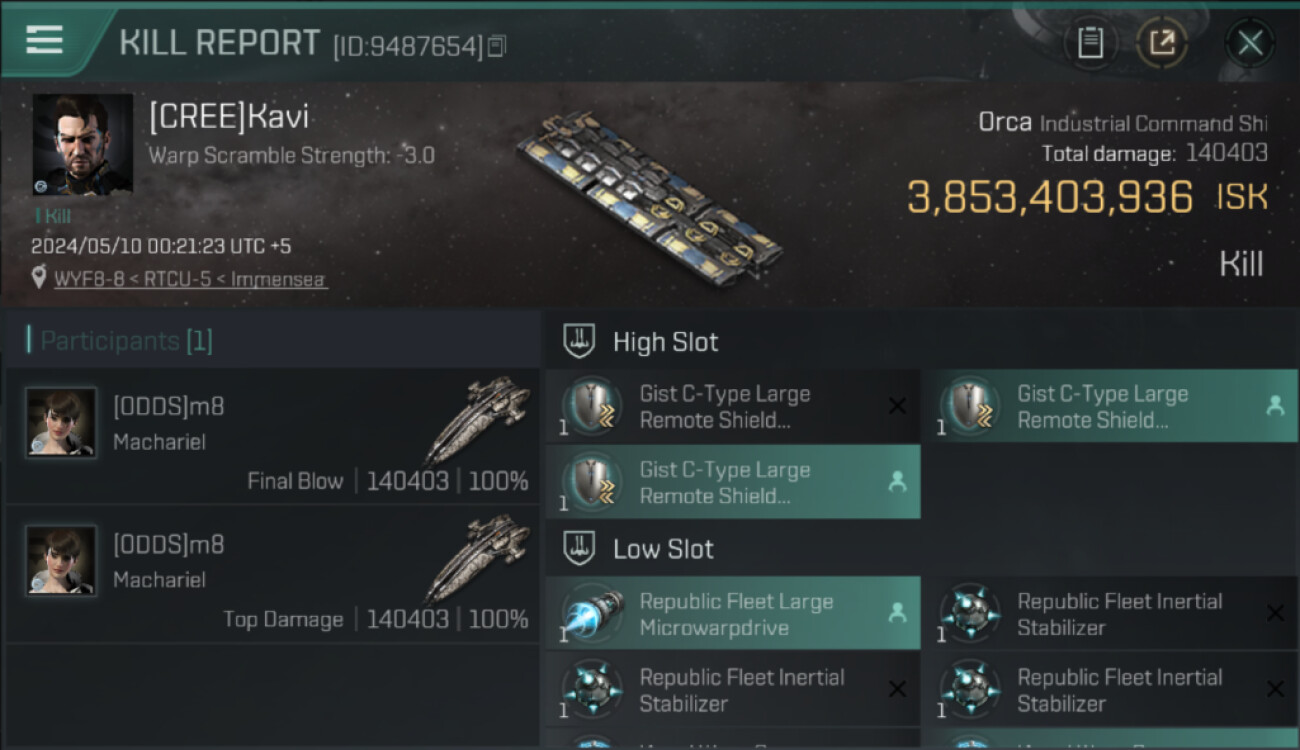Click the High Slot section header
This screenshot has width=1300, height=750.
[x=665, y=342]
